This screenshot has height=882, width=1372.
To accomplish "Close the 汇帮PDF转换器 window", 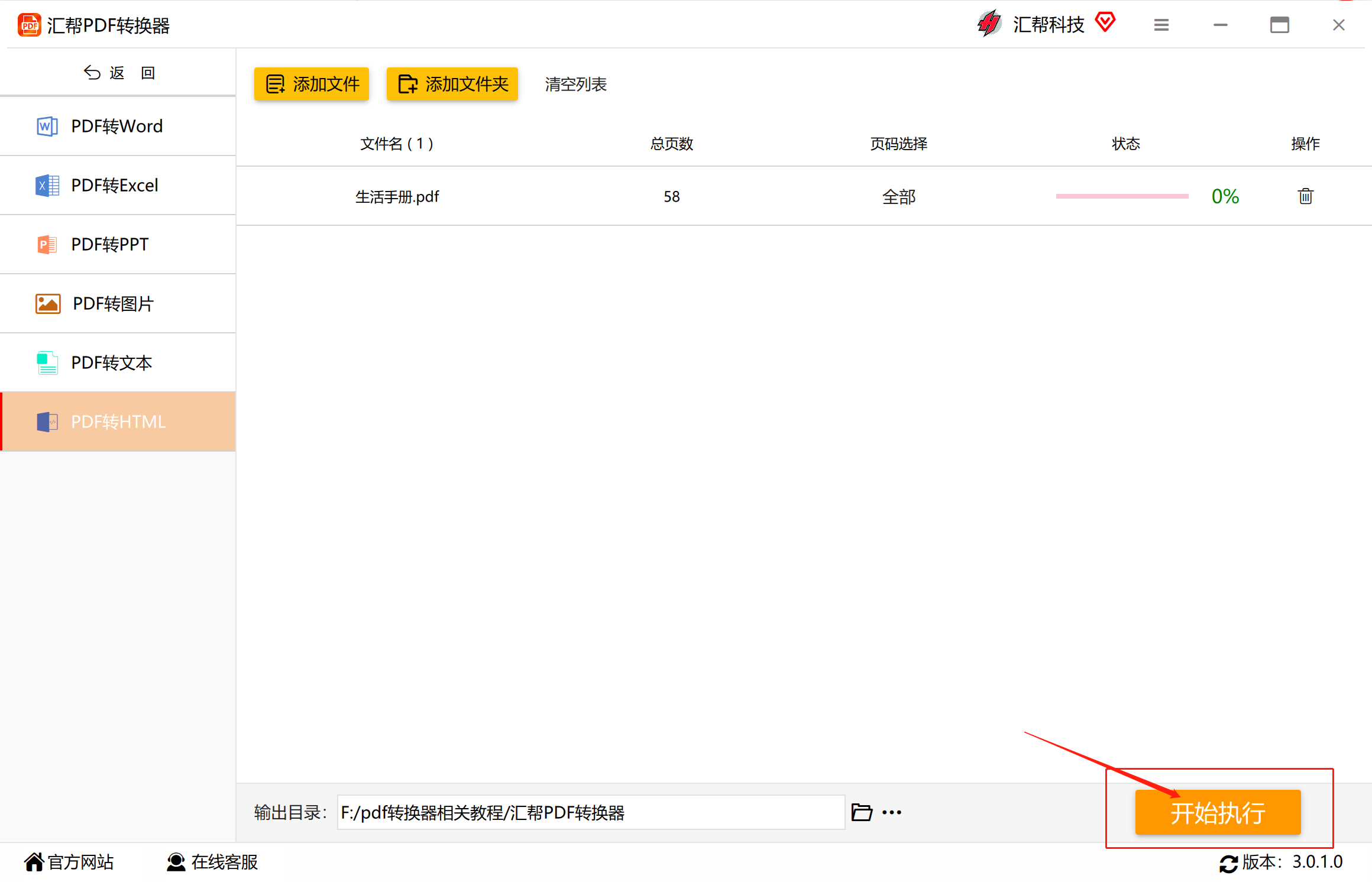I will 1338,25.
